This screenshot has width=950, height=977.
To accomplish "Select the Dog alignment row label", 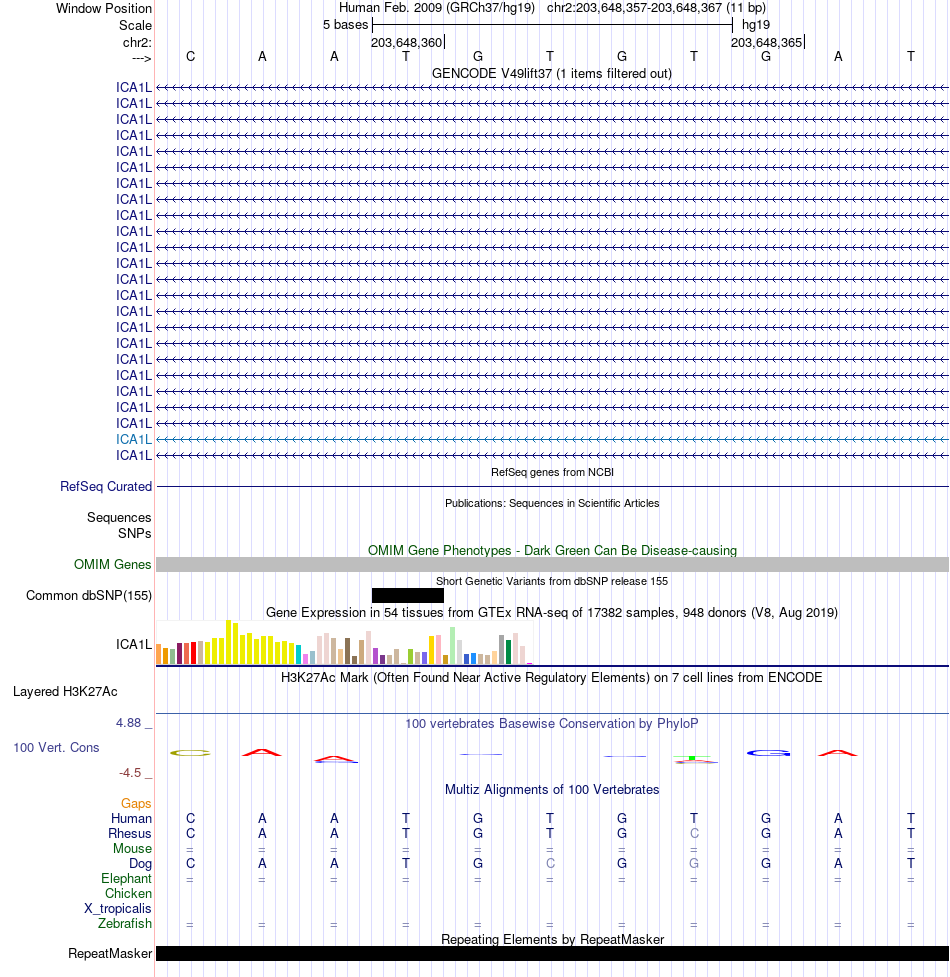I will [140, 864].
